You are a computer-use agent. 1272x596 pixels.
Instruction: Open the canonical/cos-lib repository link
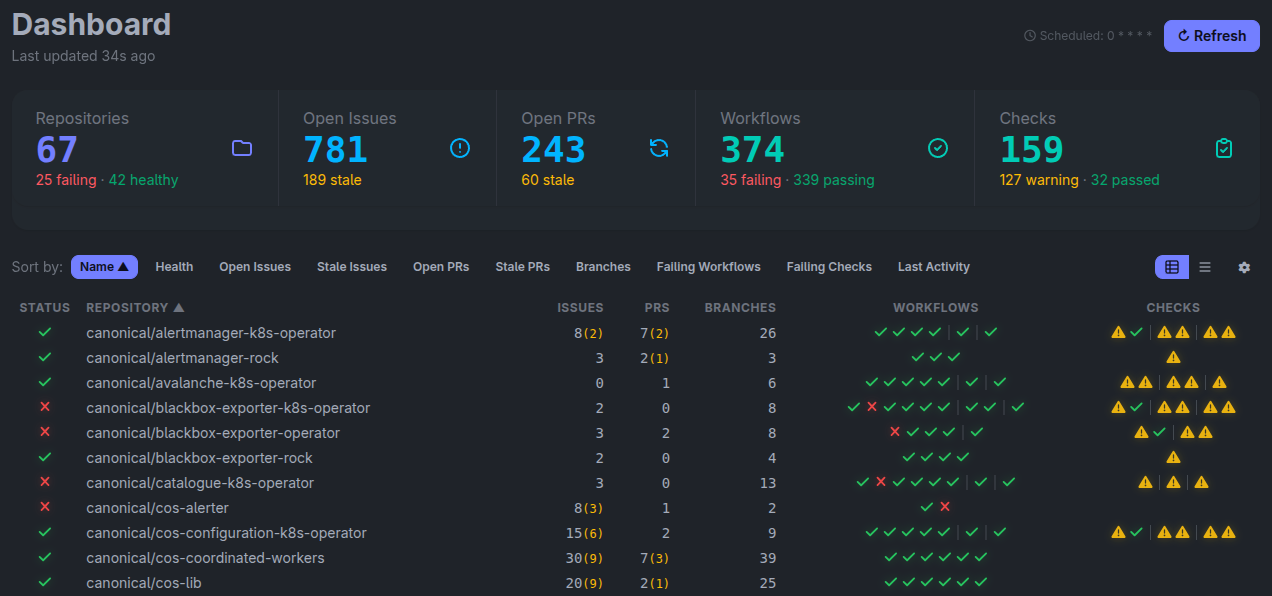pos(144,583)
